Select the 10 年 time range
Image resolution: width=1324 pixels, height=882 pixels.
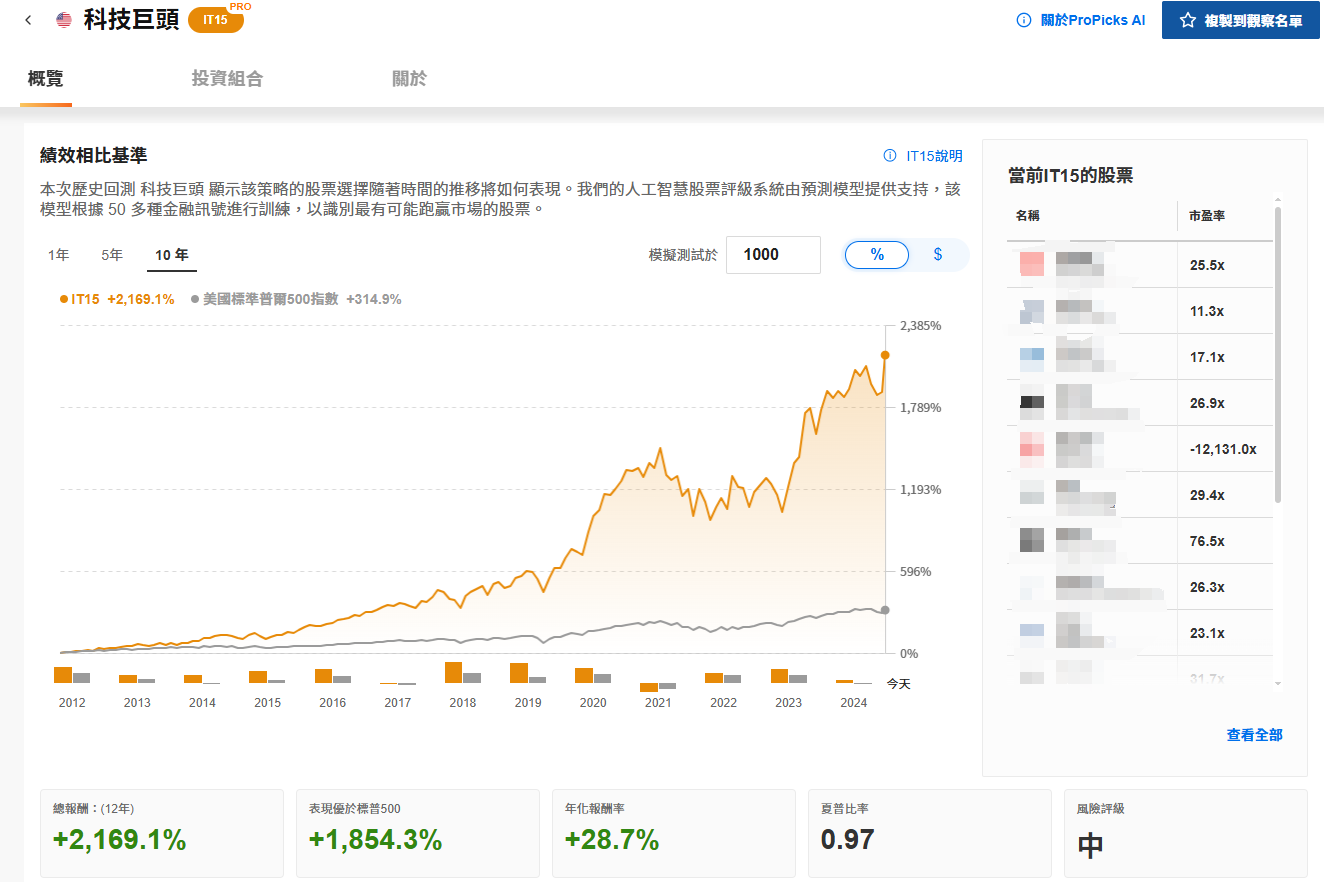[x=171, y=255]
